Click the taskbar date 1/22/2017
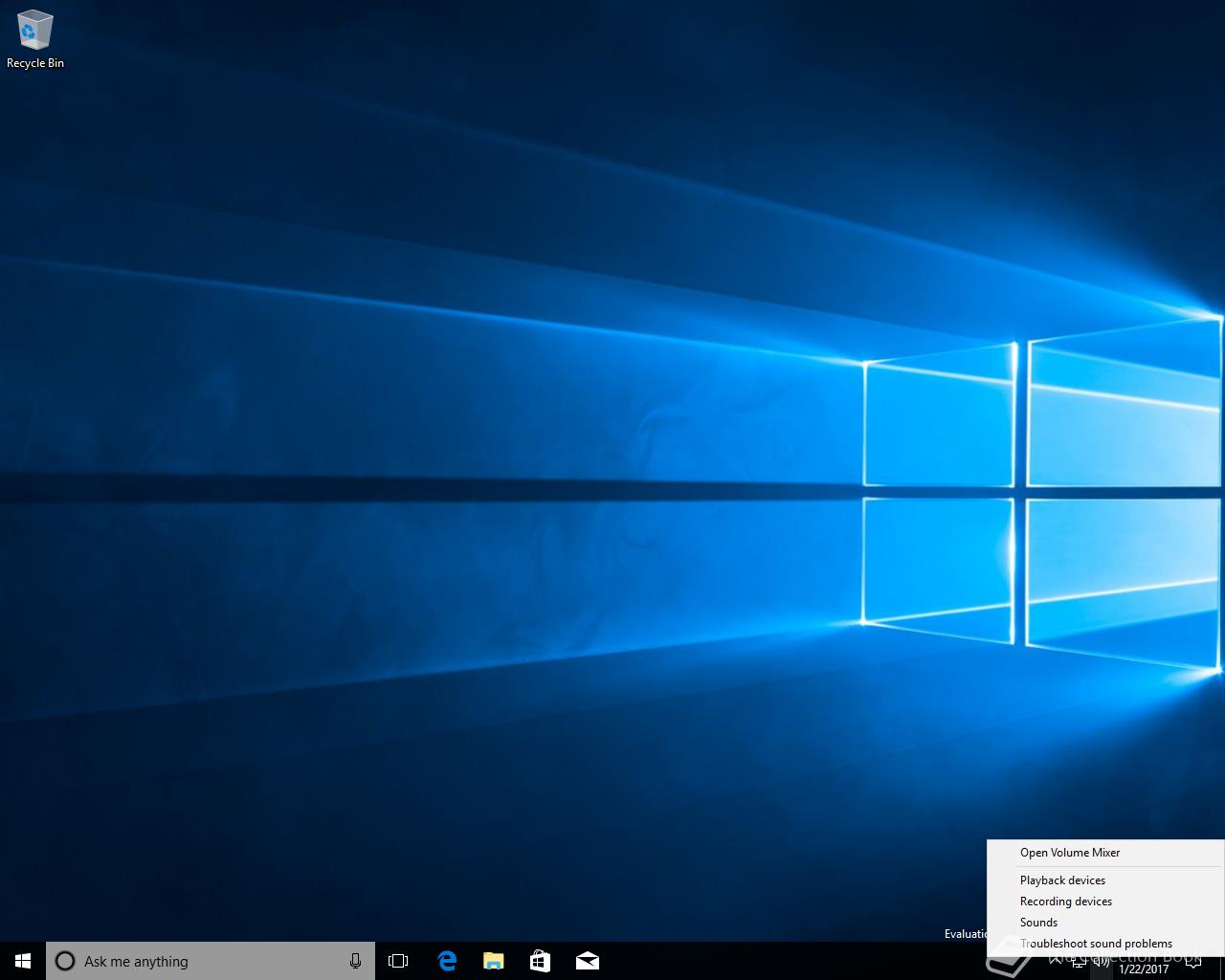Image resolution: width=1225 pixels, height=980 pixels. 1144,969
